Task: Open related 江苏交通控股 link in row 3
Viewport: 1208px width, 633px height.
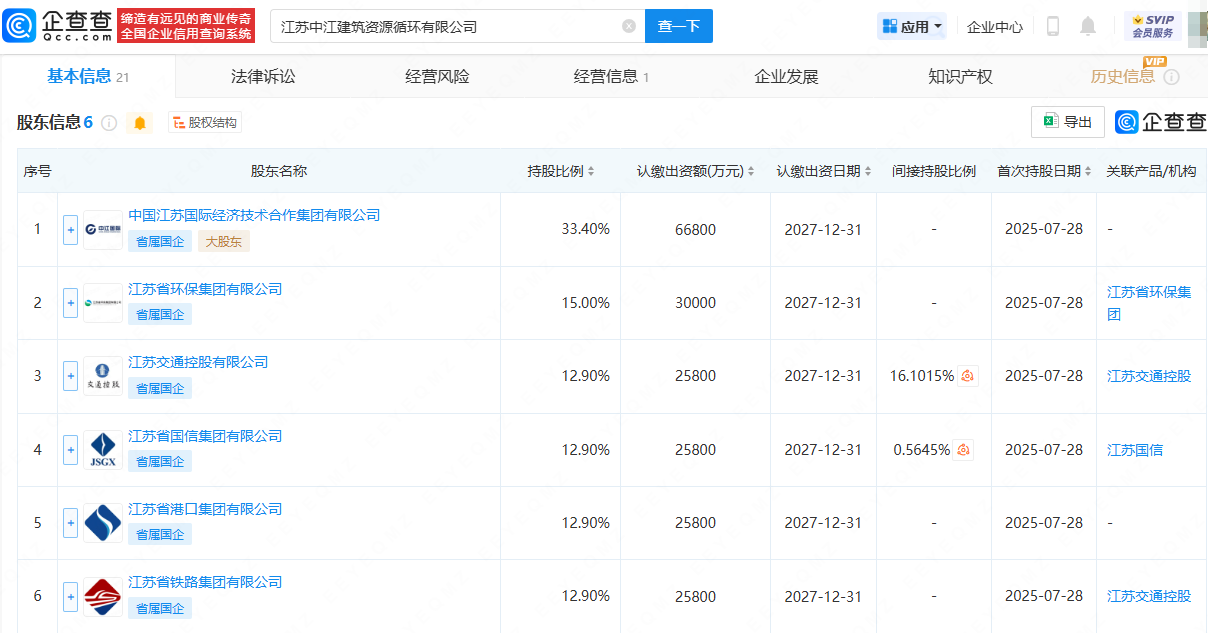Action: [1149, 376]
